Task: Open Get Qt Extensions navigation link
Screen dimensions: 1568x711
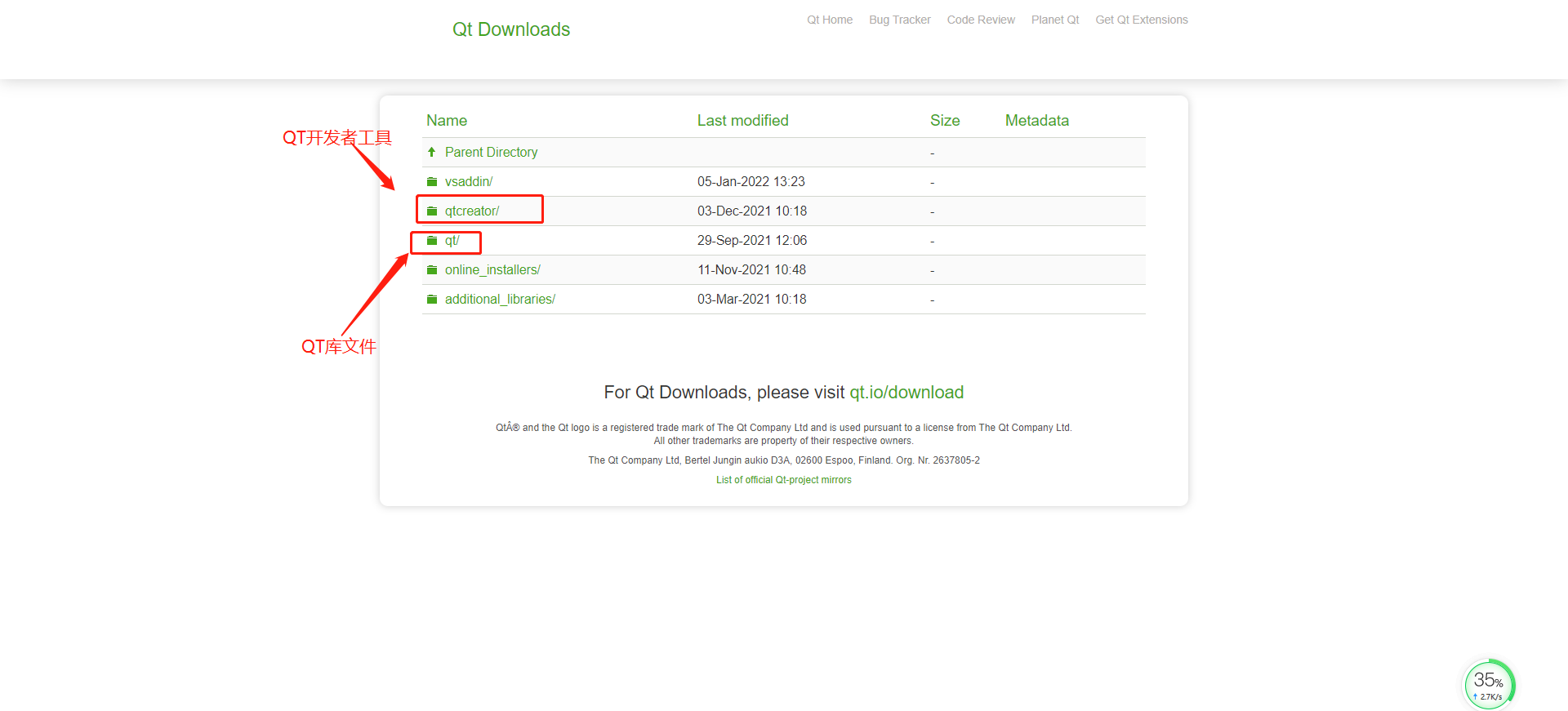Action: (1142, 20)
